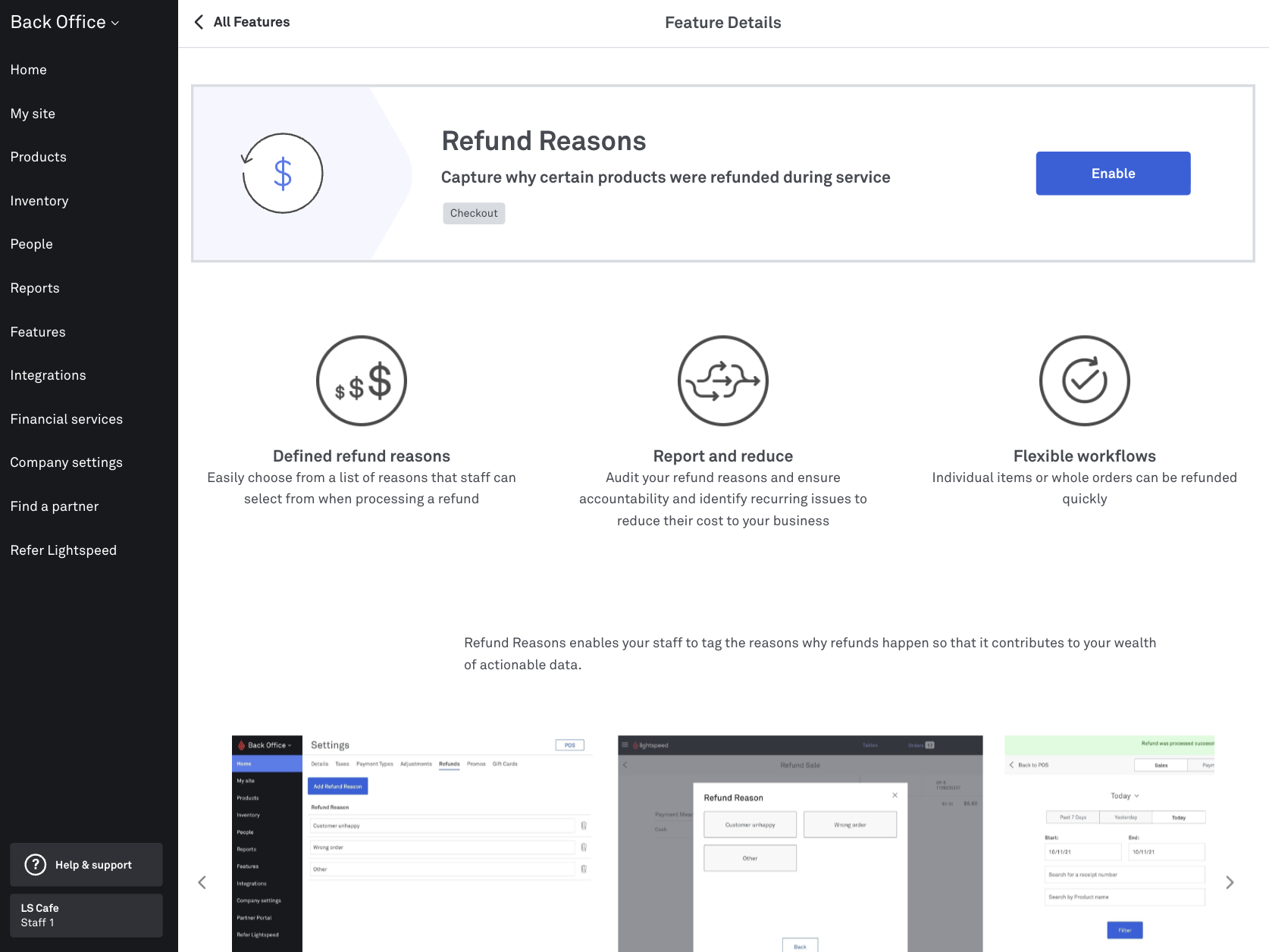Click the back chevron beside All Features

(199, 22)
